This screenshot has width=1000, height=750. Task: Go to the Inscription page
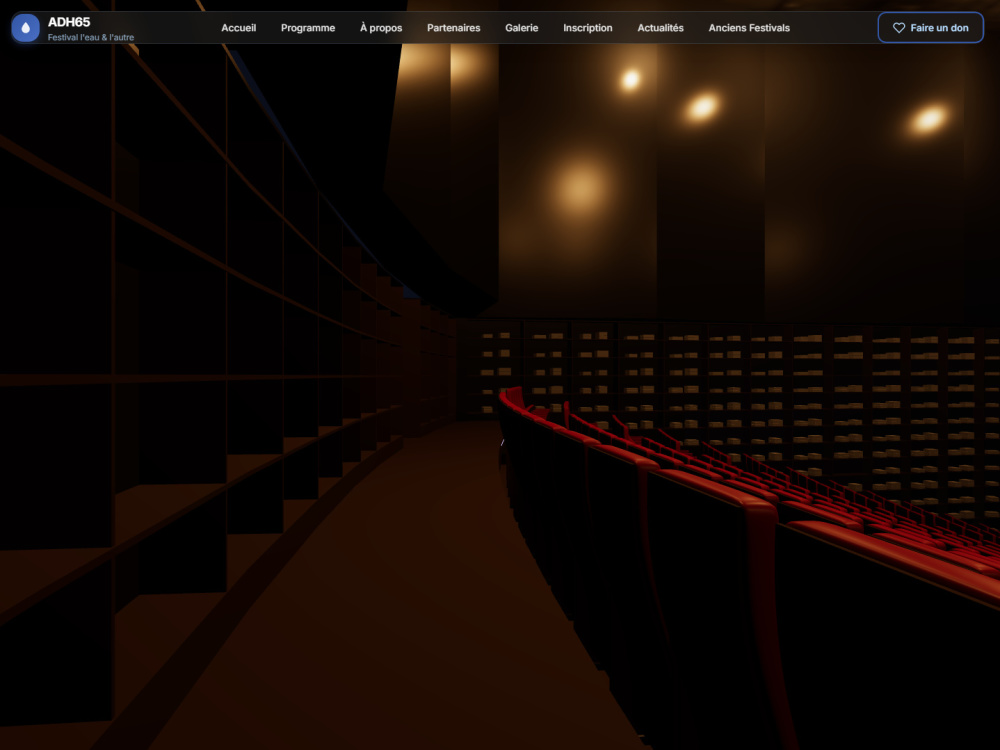coord(587,28)
